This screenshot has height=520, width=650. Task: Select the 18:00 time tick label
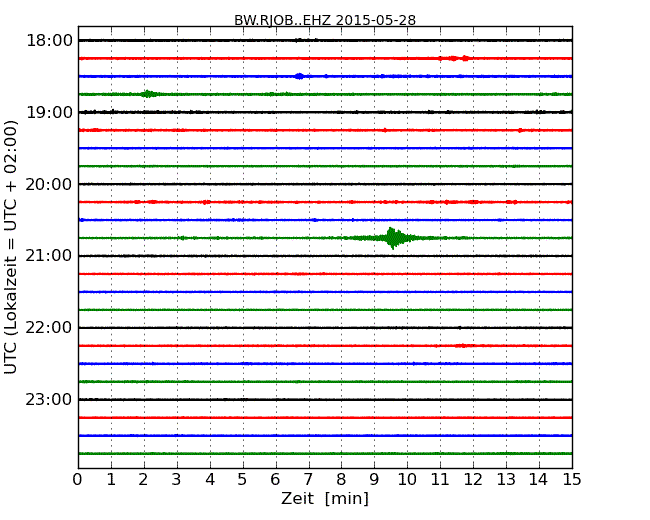click(49, 41)
